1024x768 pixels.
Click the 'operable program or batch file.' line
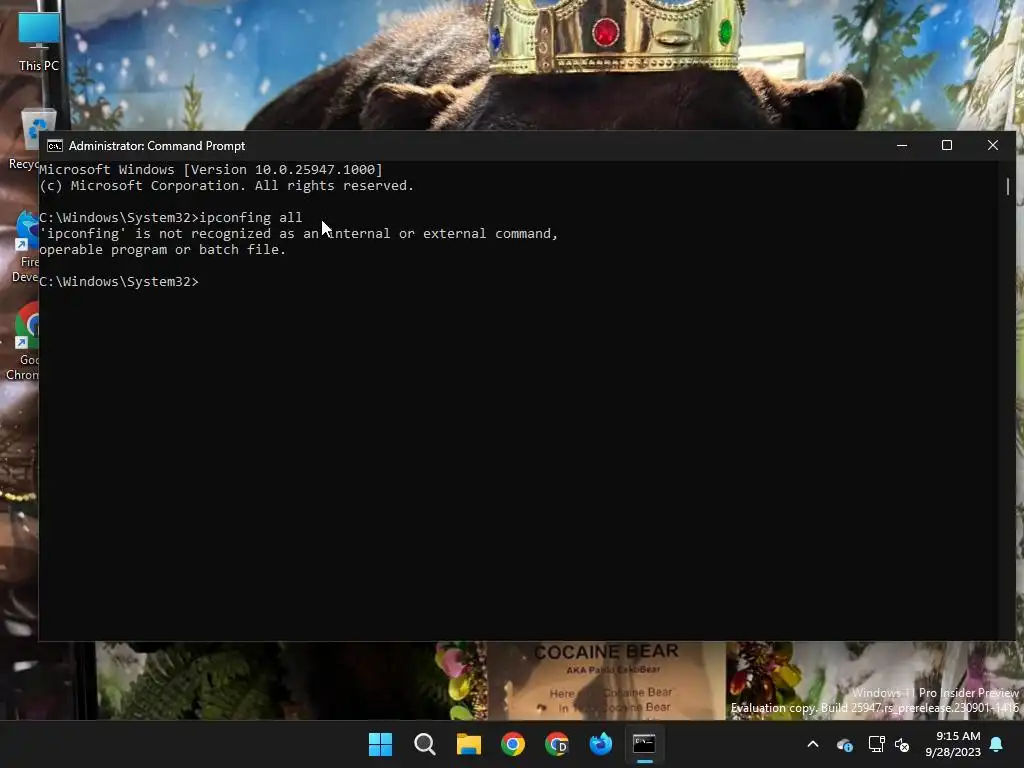pos(163,249)
